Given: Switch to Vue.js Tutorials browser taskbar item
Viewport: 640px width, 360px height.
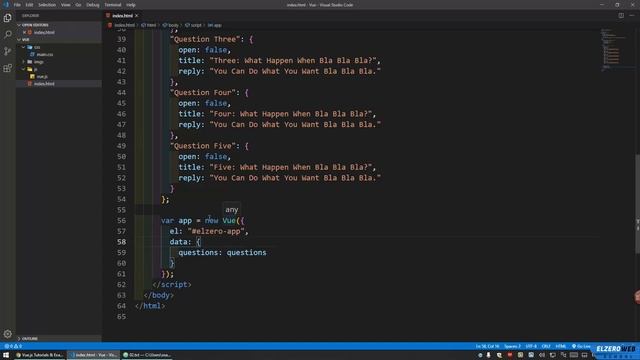Looking at the screenshot, I should [x=39, y=355].
